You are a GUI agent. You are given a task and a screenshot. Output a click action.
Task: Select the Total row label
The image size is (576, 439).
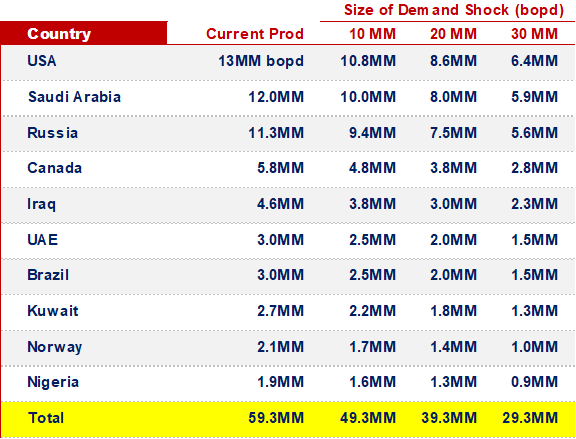coord(46,418)
